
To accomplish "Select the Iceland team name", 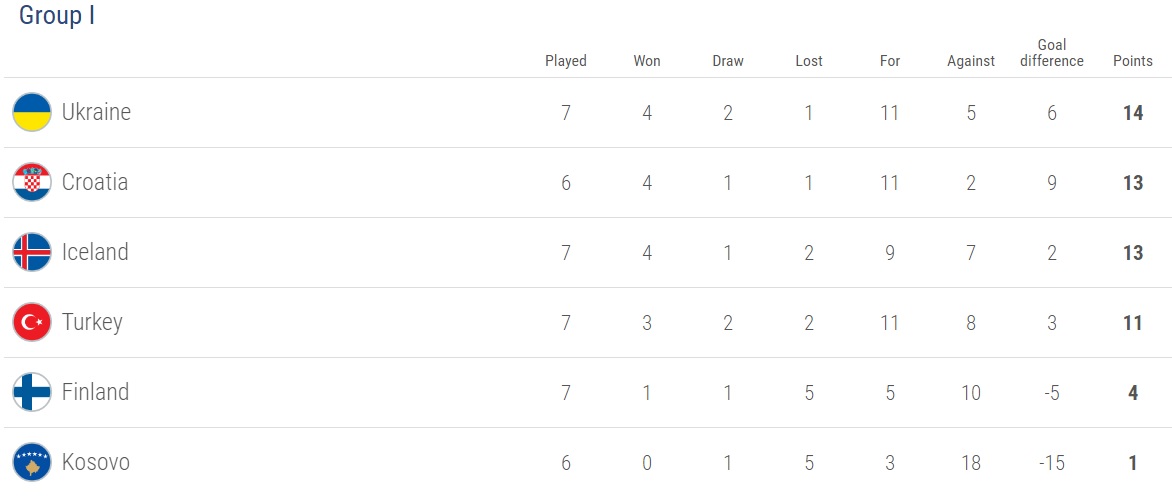I will pyautogui.click(x=95, y=252).
